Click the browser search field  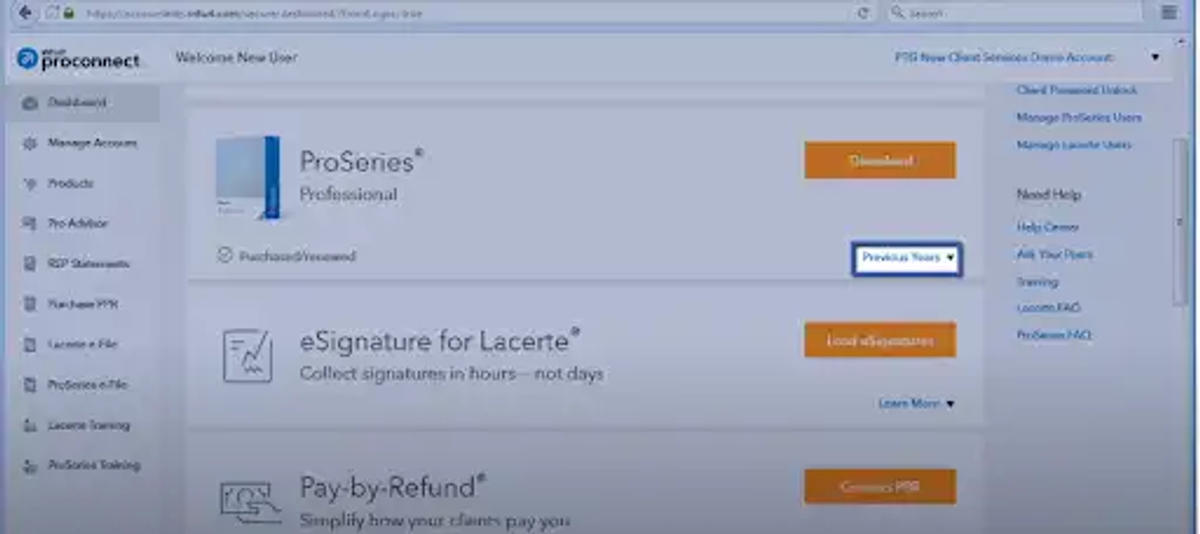click(1013, 13)
